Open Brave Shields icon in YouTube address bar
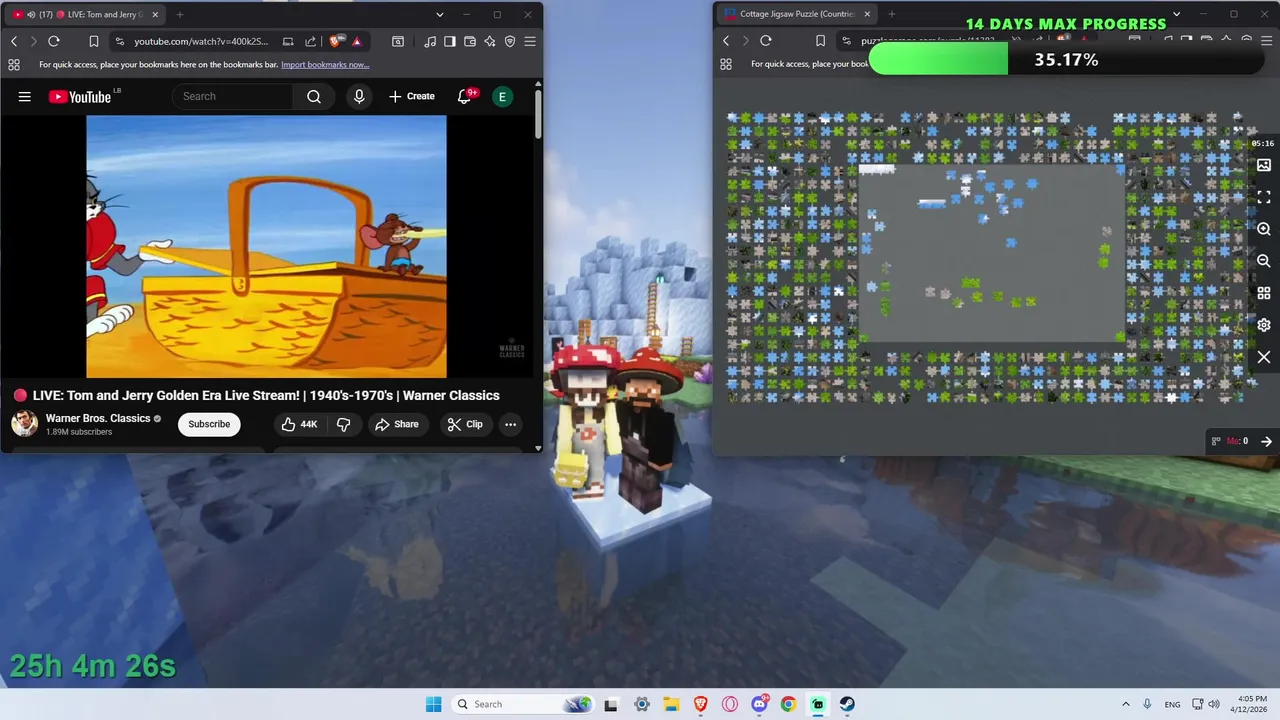 pyautogui.click(x=334, y=41)
